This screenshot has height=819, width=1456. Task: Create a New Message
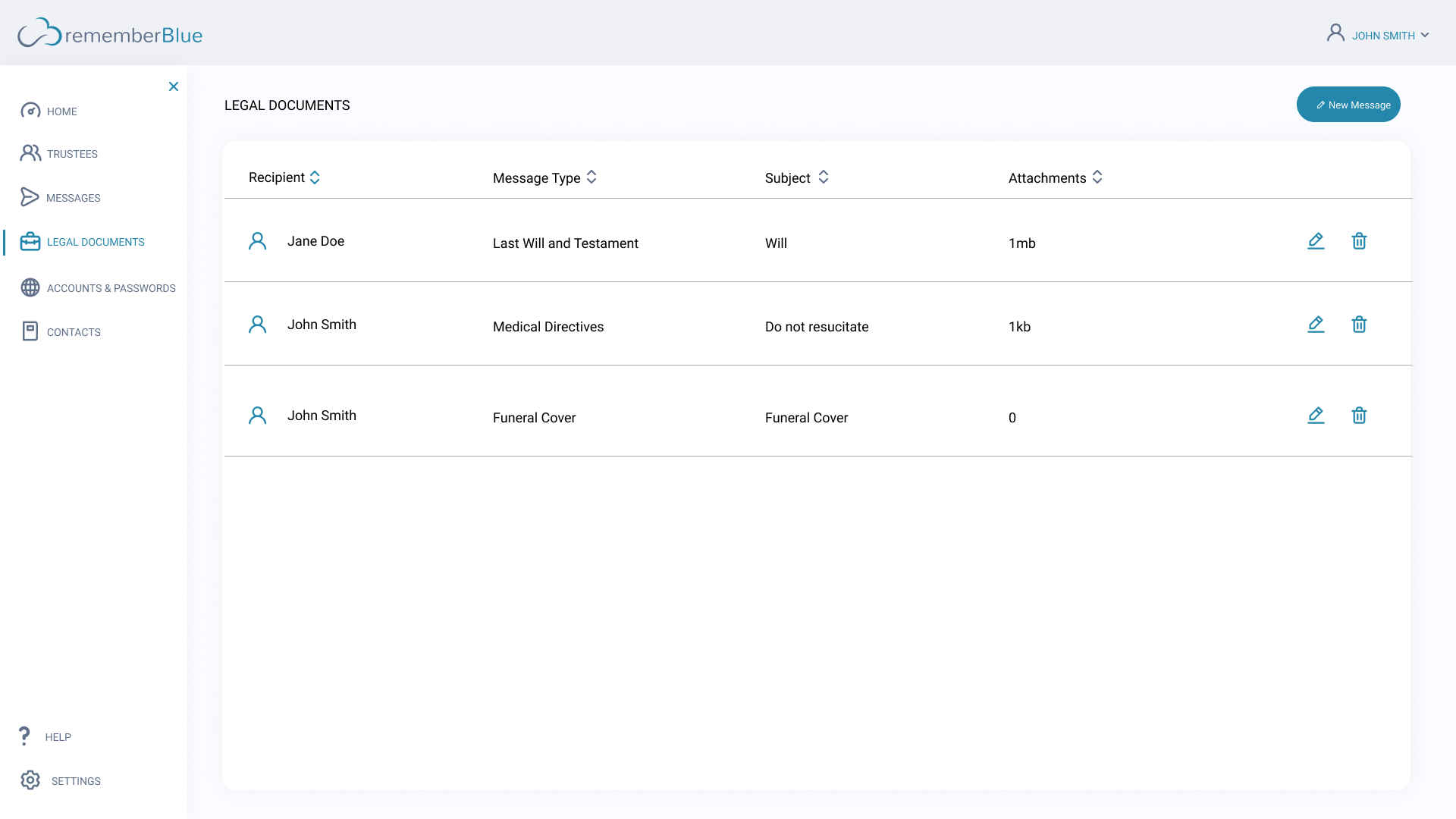click(x=1348, y=105)
